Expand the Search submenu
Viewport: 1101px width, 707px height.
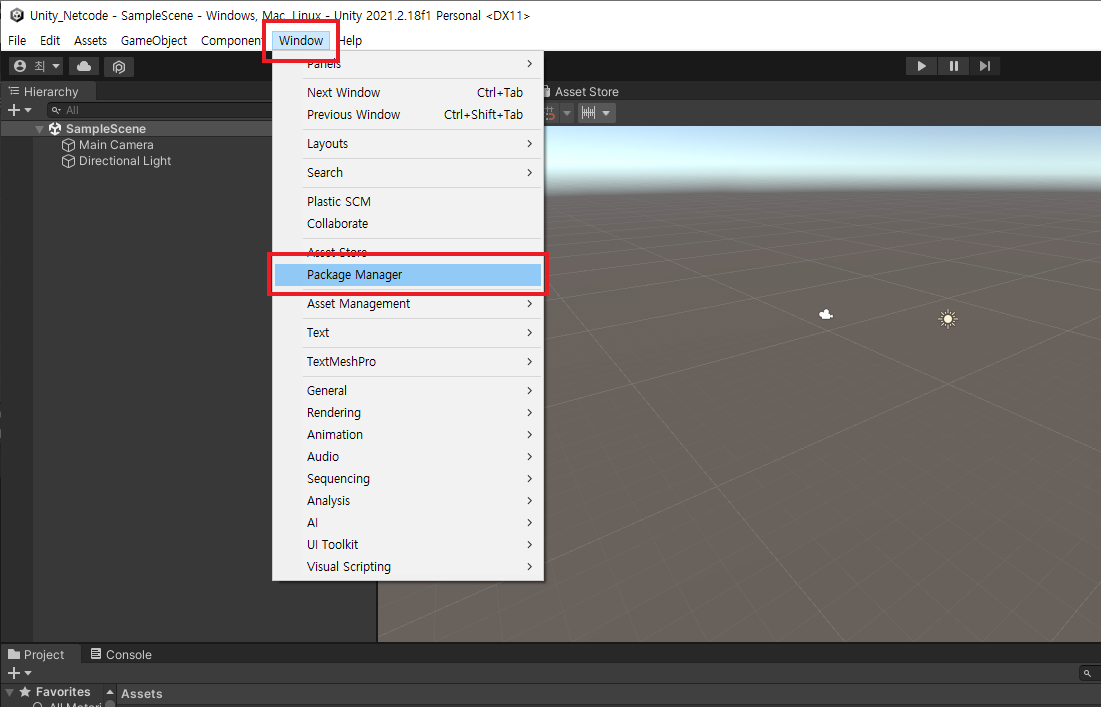[408, 172]
